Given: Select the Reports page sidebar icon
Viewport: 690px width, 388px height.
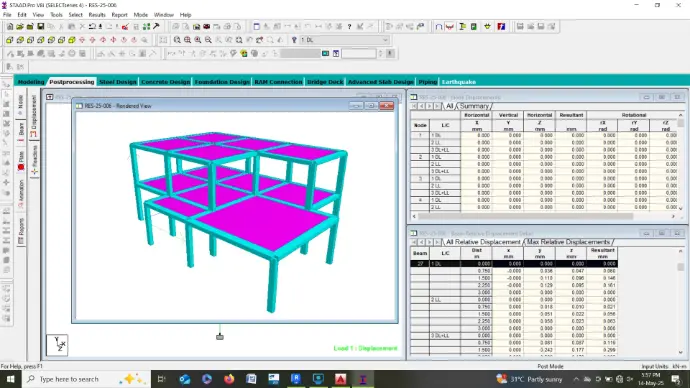Looking at the screenshot, I should click(x=21, y=231).
